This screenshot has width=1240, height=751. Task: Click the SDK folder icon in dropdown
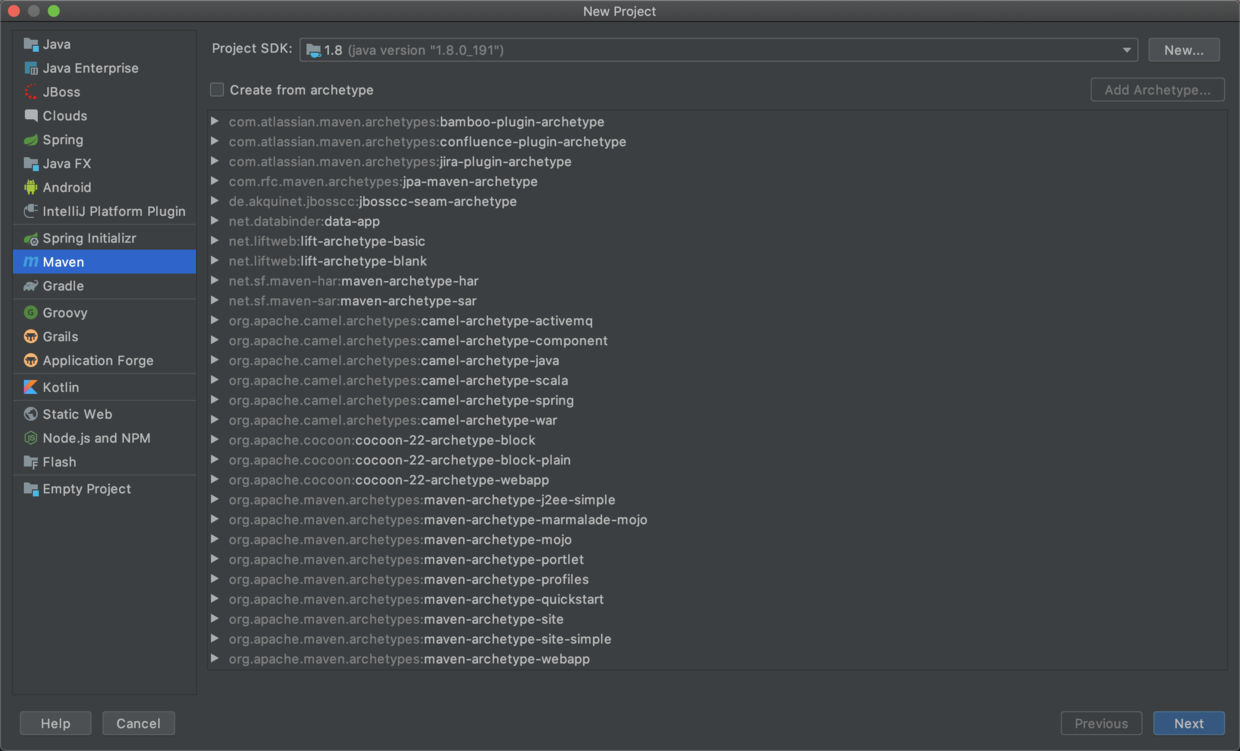click(x=313, y=50)
